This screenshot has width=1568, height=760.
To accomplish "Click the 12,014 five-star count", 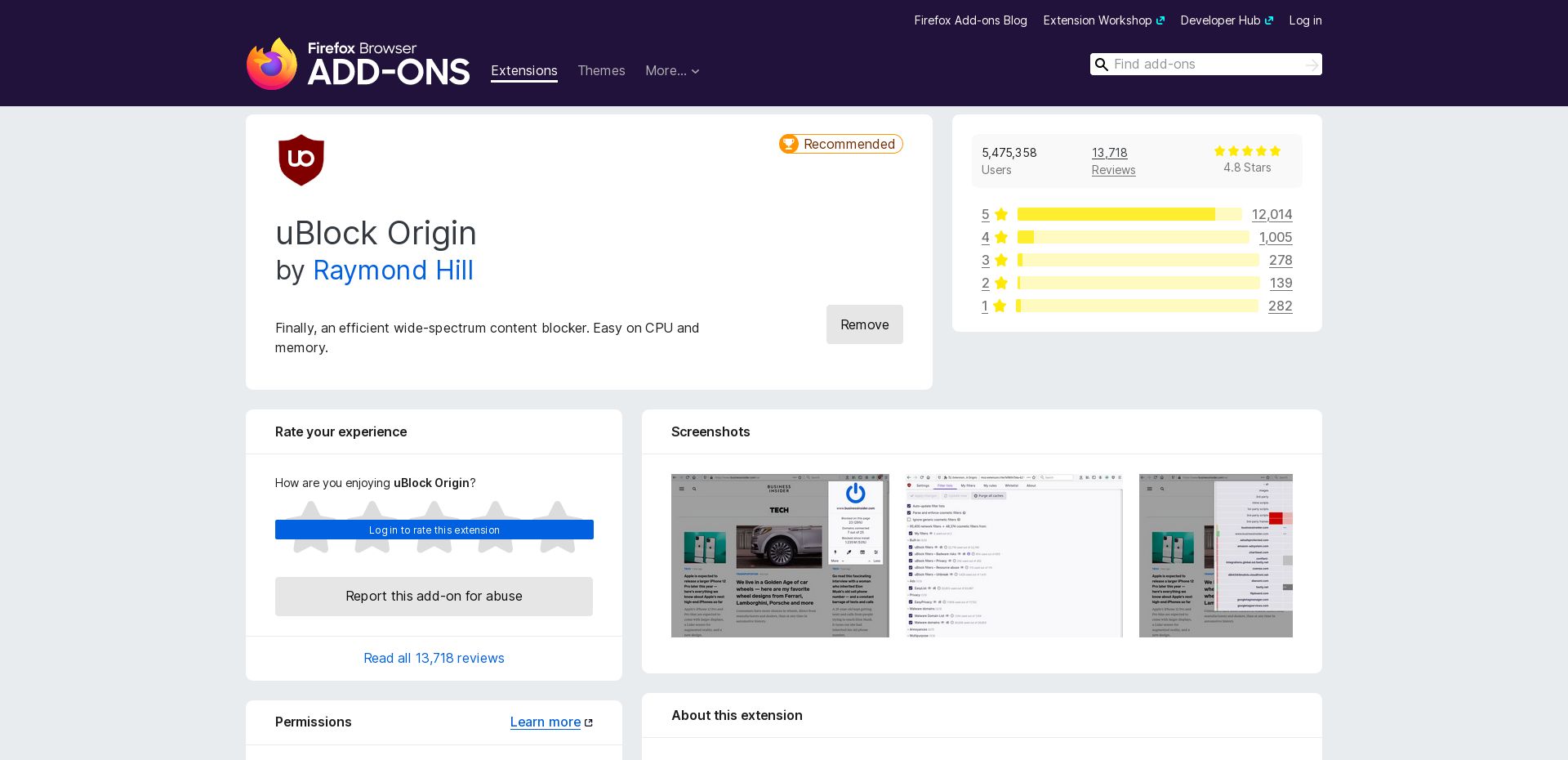I will [1272, 214].
